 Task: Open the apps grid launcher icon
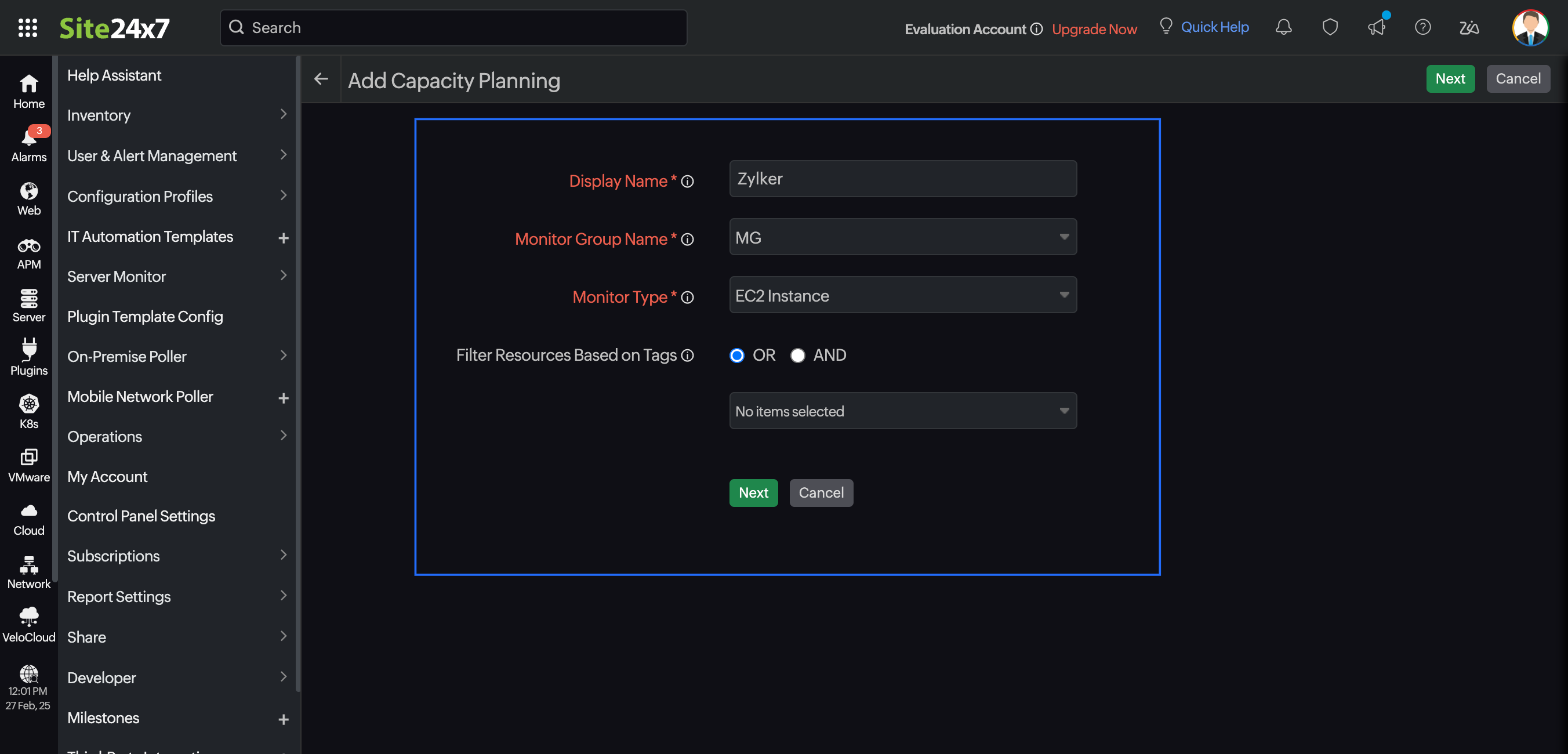pos(27,27)
